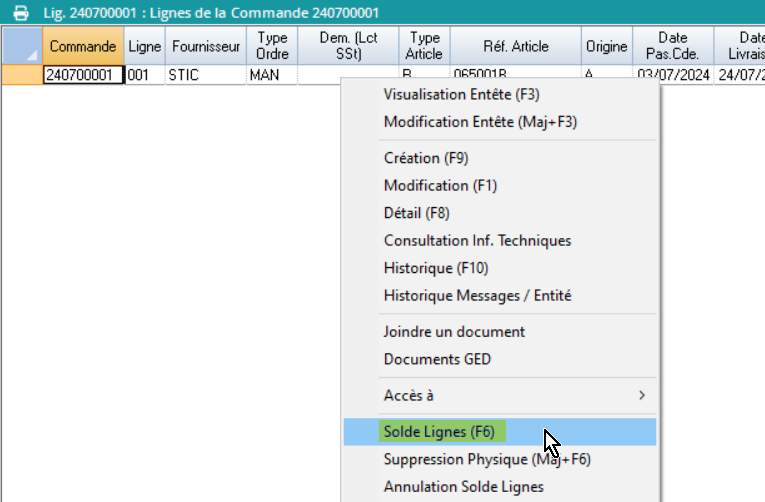Select the orange row header of line 001

pos(21,75)
